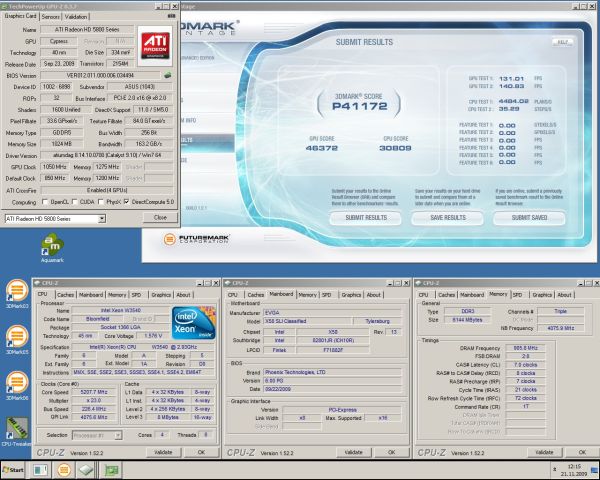Click the DRAM Frequency value in CPU-Z
Viewport: 600px width, 480px height.
click(x=526, y=348)
